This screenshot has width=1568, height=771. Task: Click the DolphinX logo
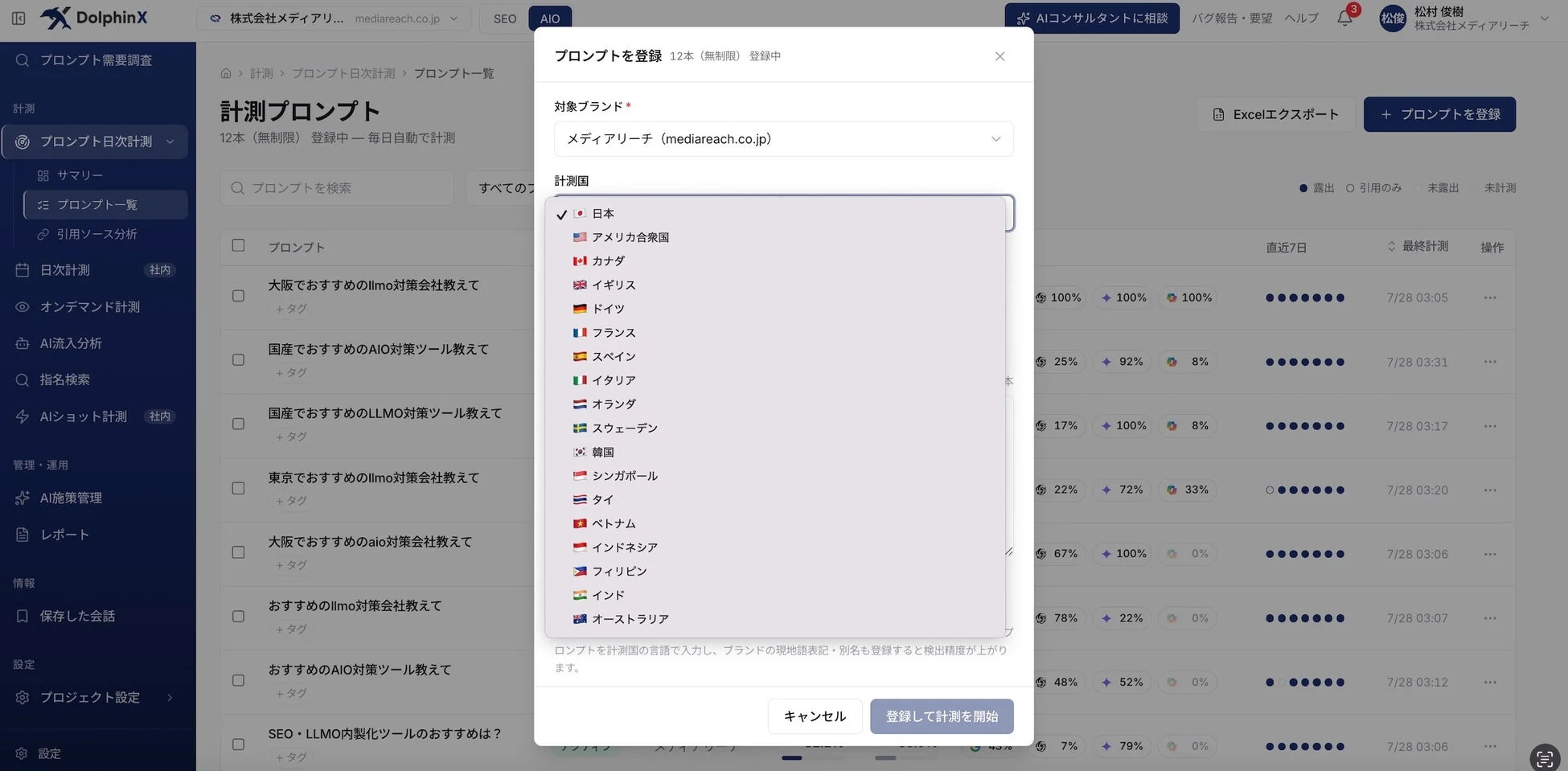[x=94, y=18]
